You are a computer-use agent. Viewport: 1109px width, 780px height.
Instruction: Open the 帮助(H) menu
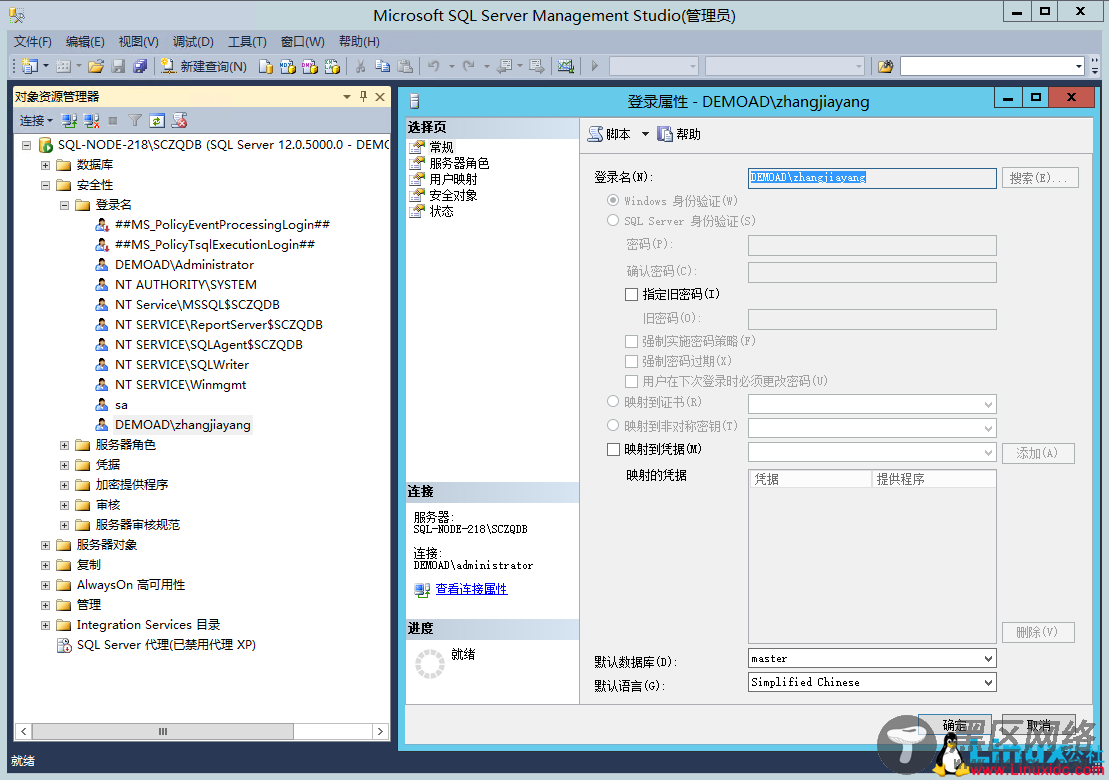pyautogui.click(x=359, y=42)
